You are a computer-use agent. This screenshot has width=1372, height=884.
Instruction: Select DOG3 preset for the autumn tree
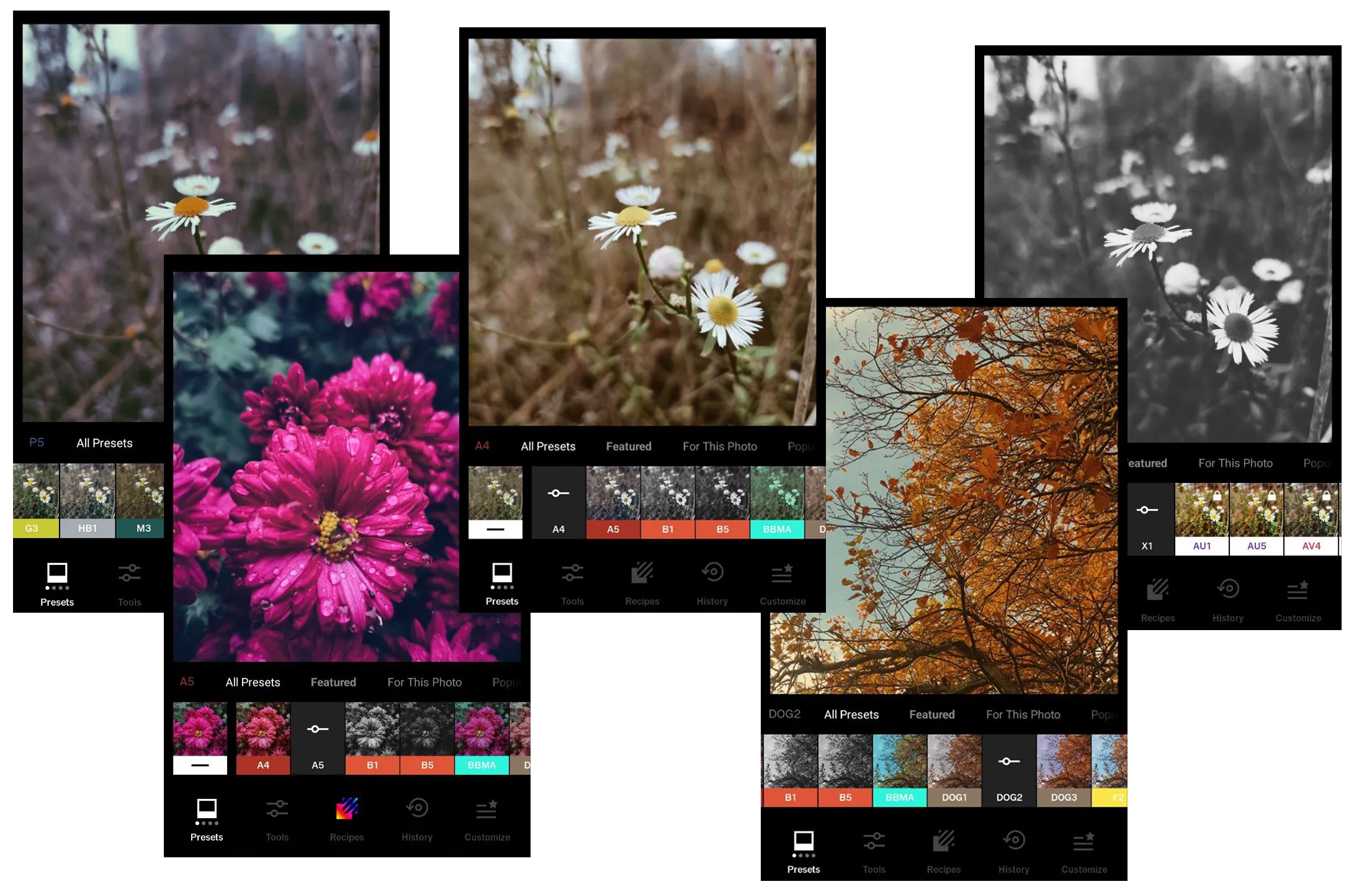click(x=1063, y=770)
